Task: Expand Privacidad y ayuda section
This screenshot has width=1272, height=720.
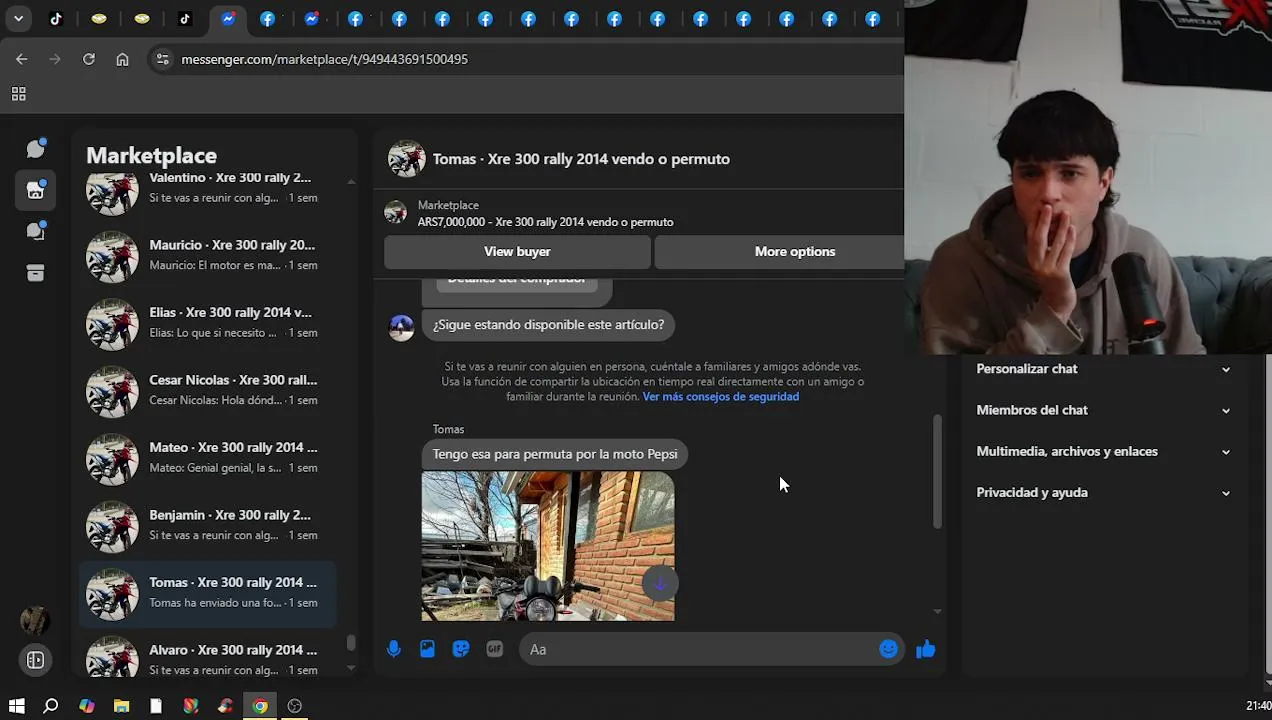Action: pyautogui.click(x=1103, y=492)
